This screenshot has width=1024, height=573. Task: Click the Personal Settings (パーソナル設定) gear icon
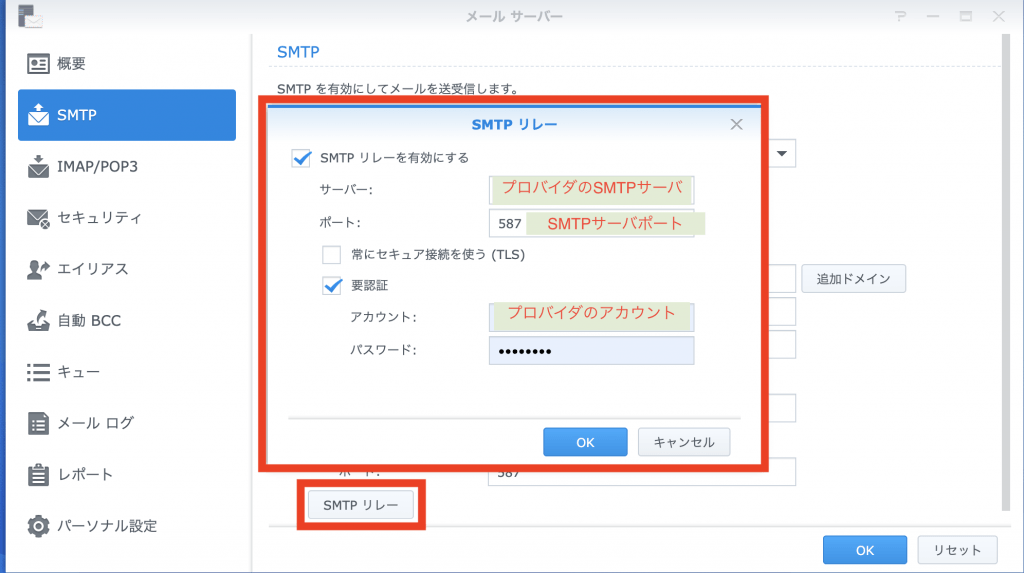click(x=39, y=526)
